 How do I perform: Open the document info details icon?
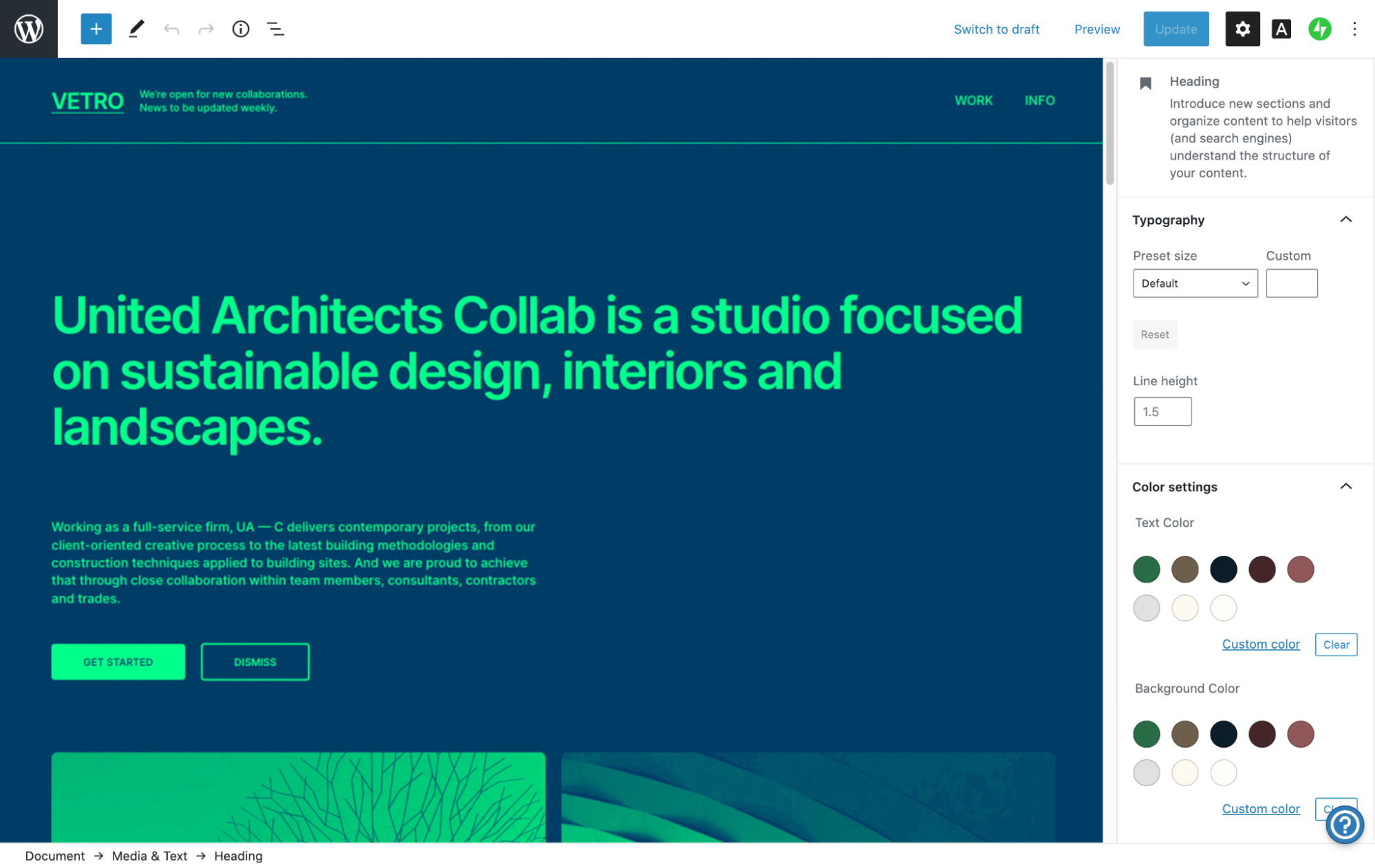coord(241,29)
